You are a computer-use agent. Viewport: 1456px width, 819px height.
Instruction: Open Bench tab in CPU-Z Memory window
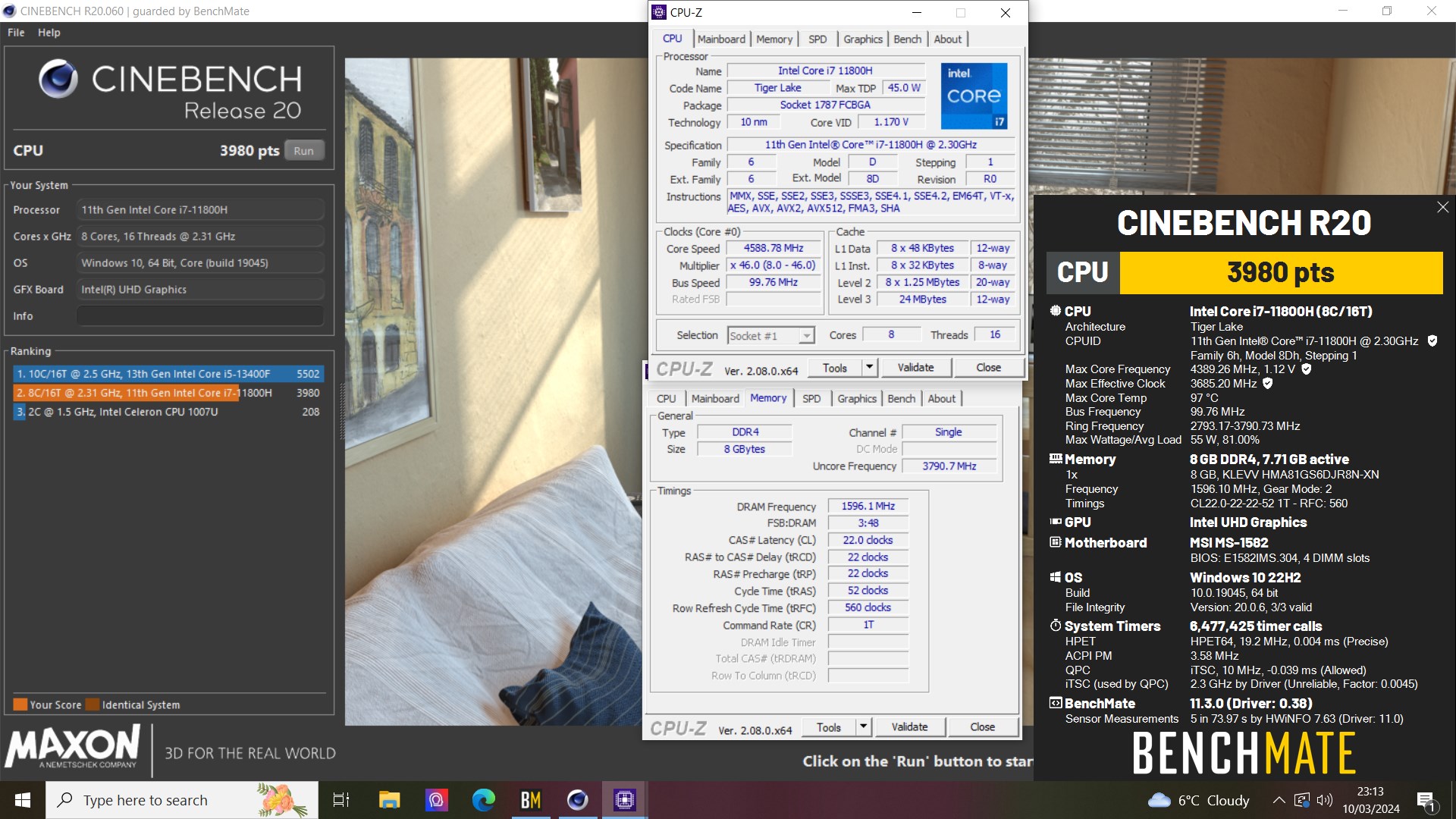[902, 399]
